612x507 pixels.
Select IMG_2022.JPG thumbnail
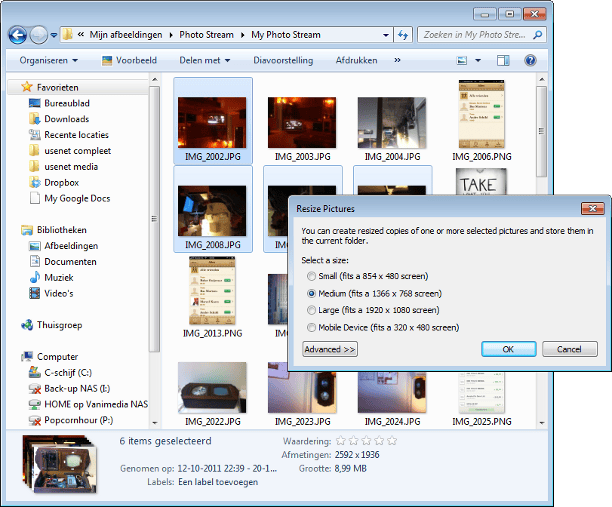tap(213, 388)
